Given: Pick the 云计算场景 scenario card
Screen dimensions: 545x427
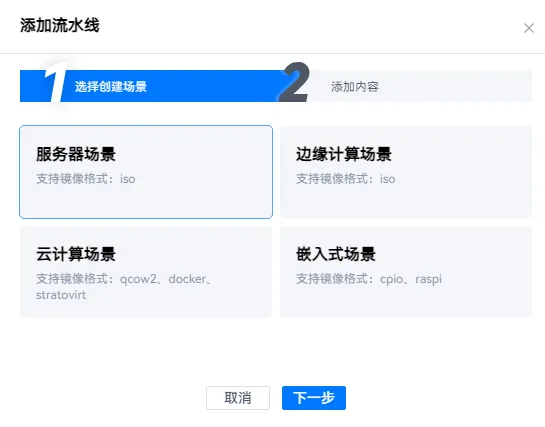Looking at the screenshot, I should click(146, 272).
